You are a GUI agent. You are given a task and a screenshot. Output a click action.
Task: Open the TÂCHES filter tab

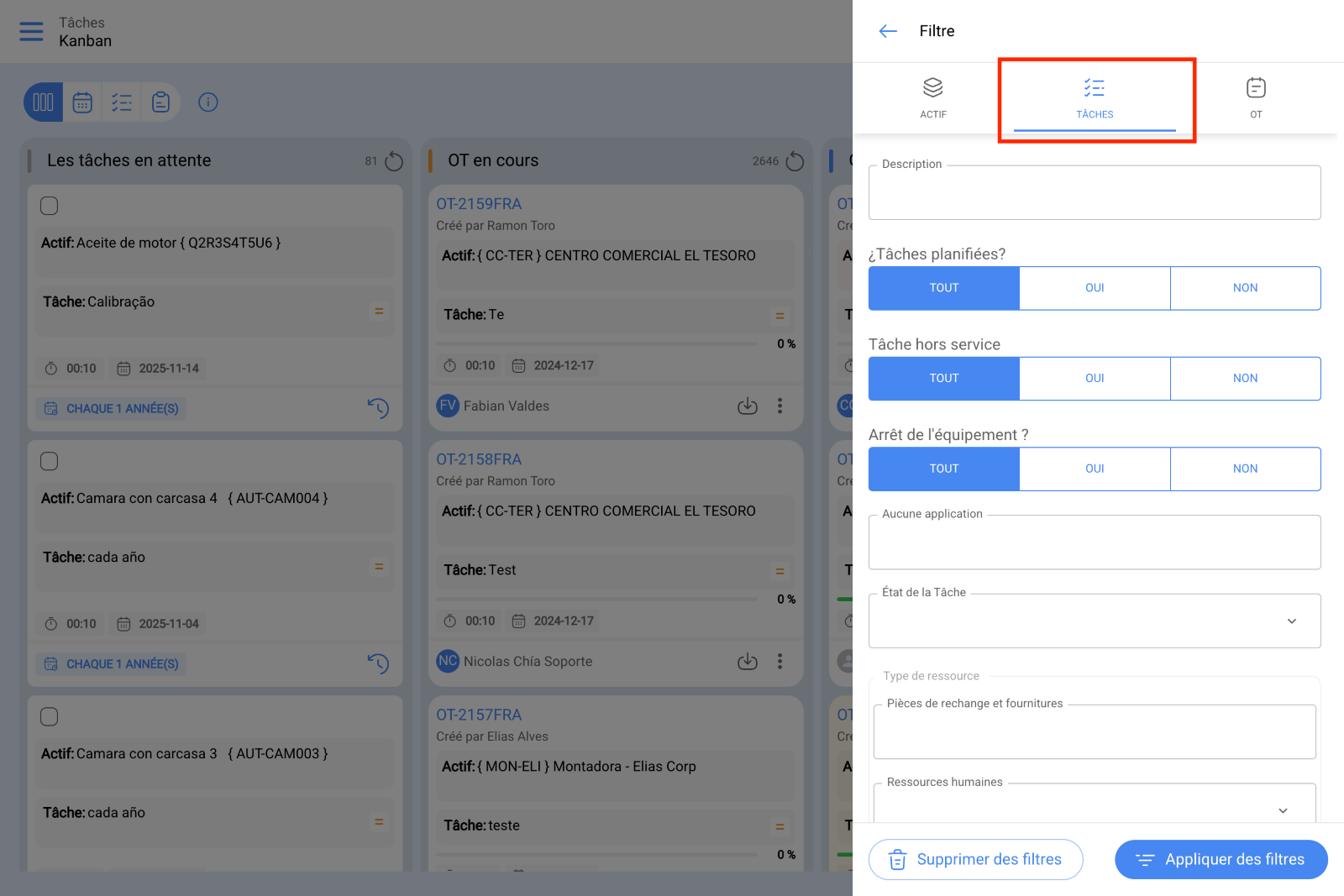tap(1095, 97)
